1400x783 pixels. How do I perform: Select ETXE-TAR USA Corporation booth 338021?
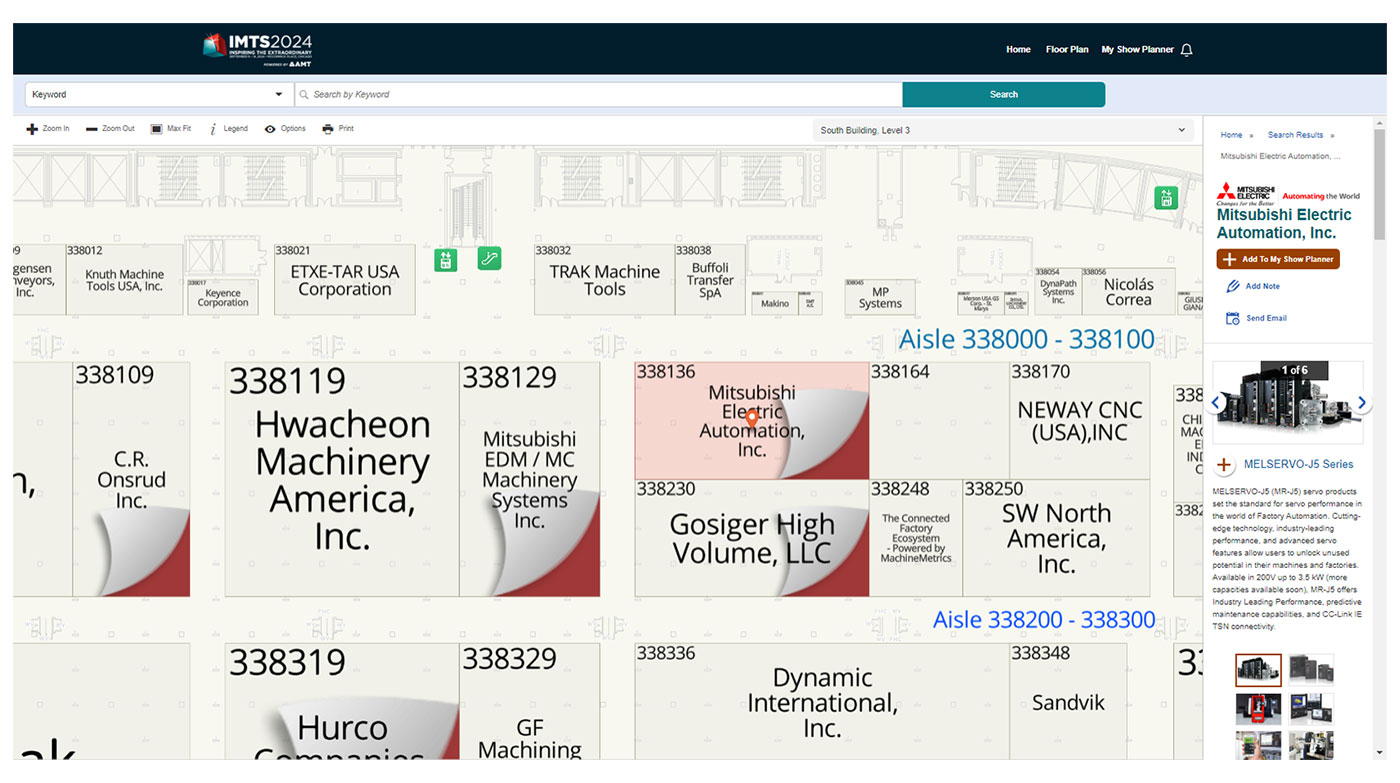(x=344, y=280)
